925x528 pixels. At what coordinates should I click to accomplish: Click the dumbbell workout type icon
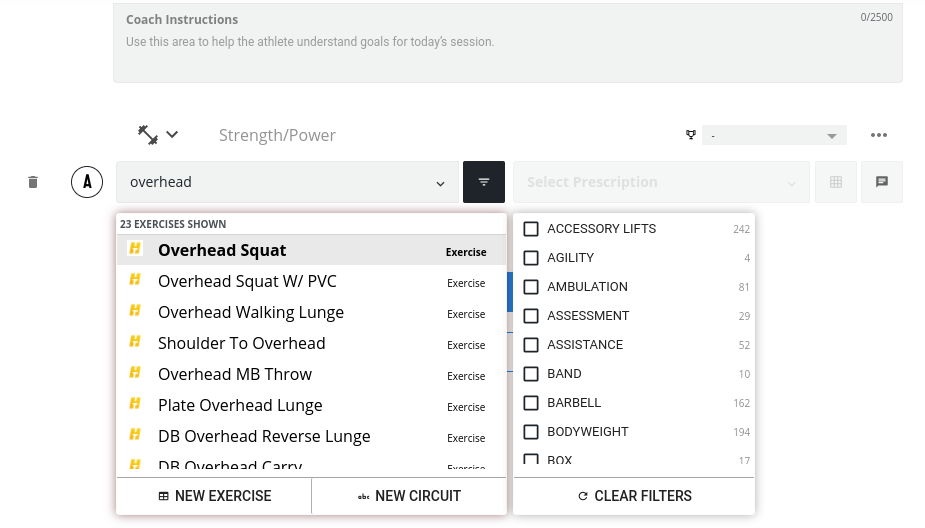(x=148, y=135)
